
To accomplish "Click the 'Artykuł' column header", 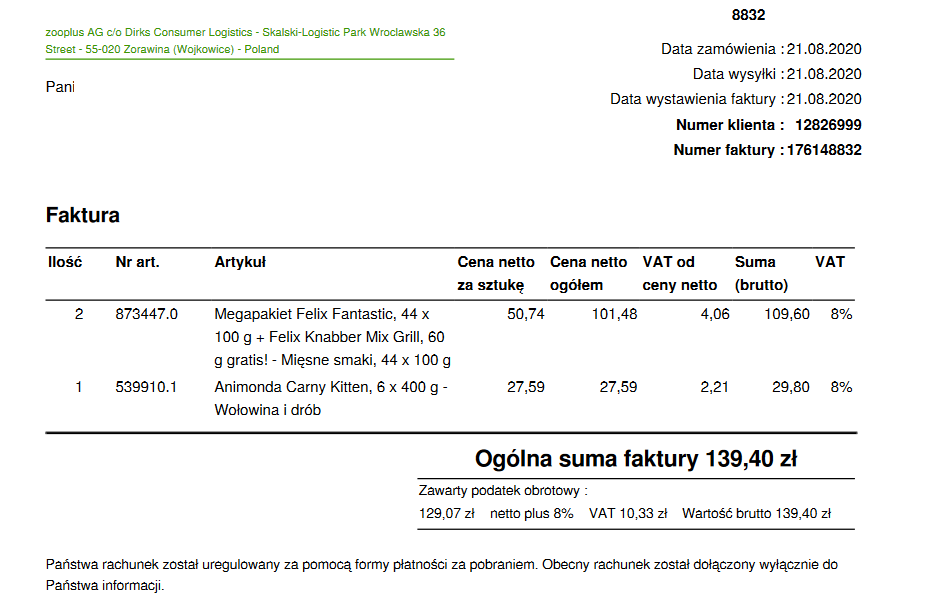I will point(240,262).
